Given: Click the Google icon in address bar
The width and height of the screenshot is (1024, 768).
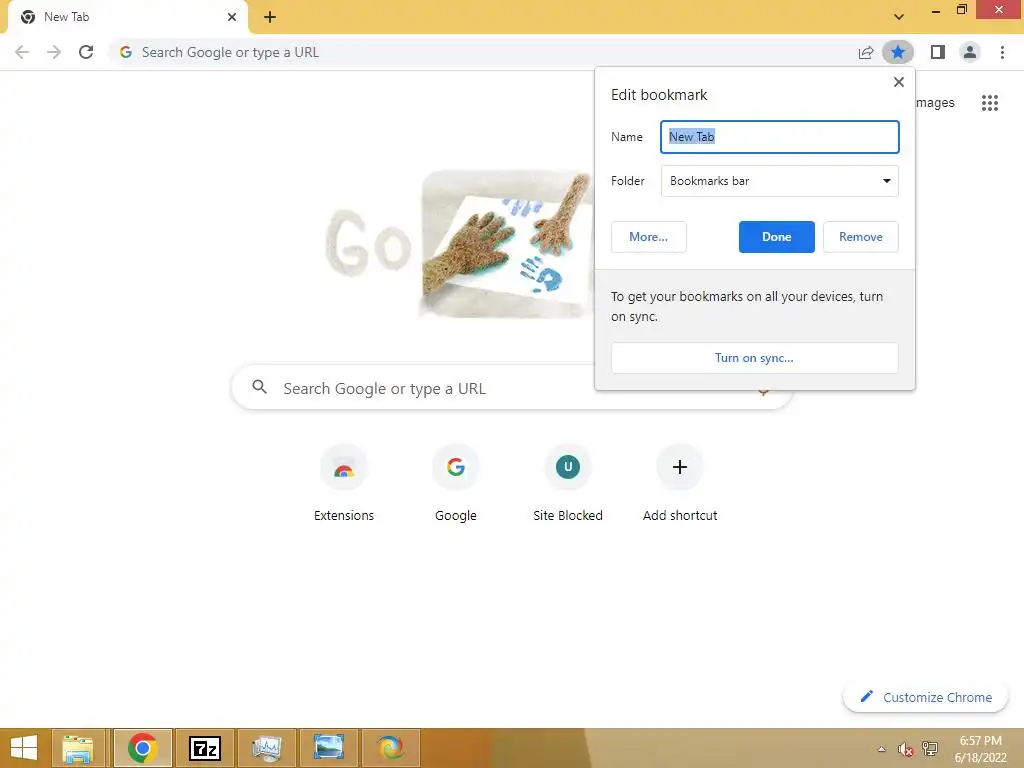Looking at the screenshot, I should pyautogui.click(x=126, y=52).
